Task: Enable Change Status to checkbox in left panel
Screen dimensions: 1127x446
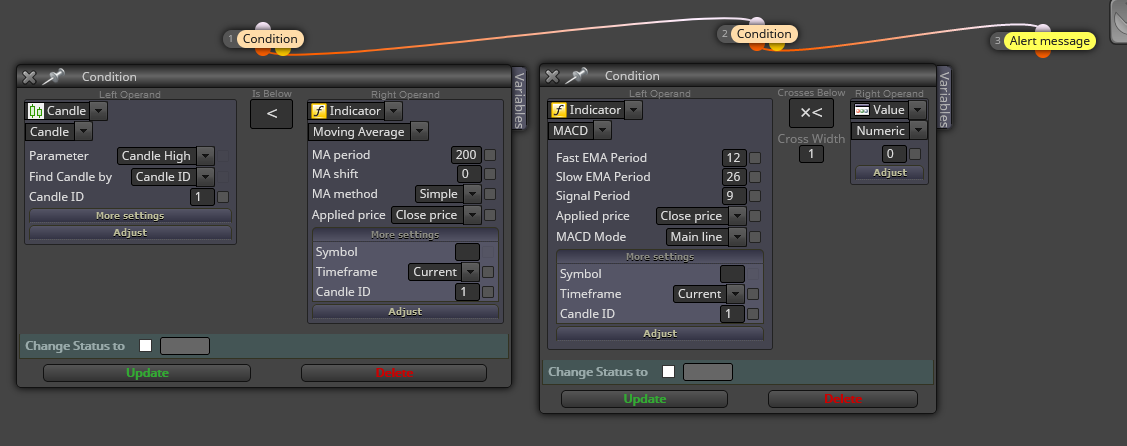Action: tap(146, 345)
